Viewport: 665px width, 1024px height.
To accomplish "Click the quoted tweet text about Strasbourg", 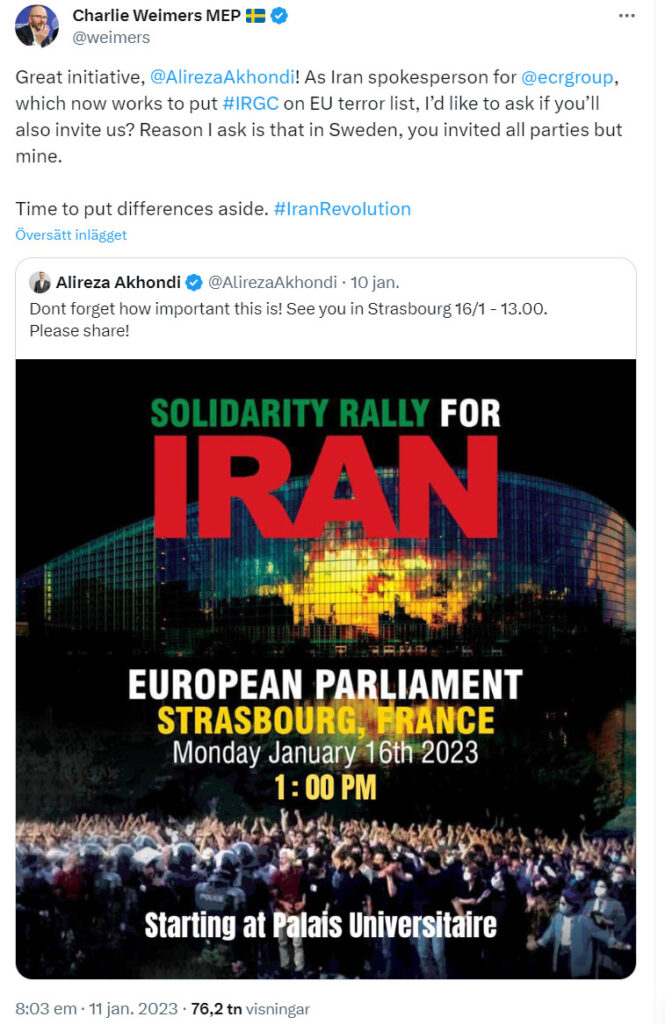I will point(288,319).
